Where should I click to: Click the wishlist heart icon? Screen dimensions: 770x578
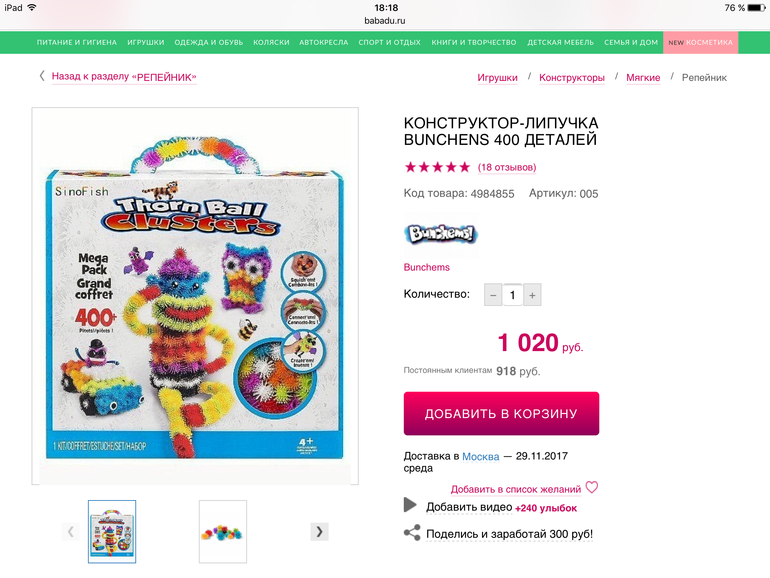592,487
